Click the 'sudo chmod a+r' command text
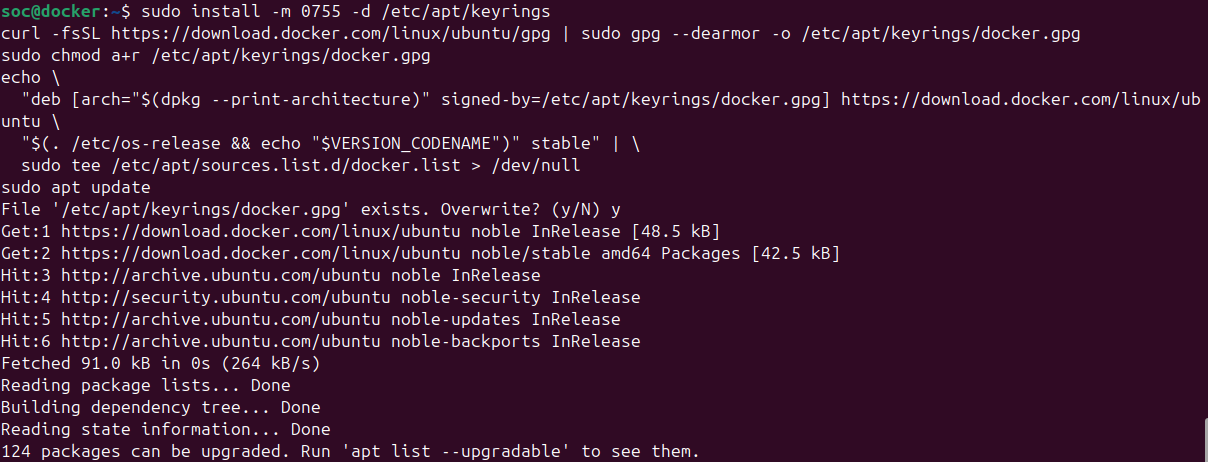Screen dimensions: 1208x462 coord(70,56)
